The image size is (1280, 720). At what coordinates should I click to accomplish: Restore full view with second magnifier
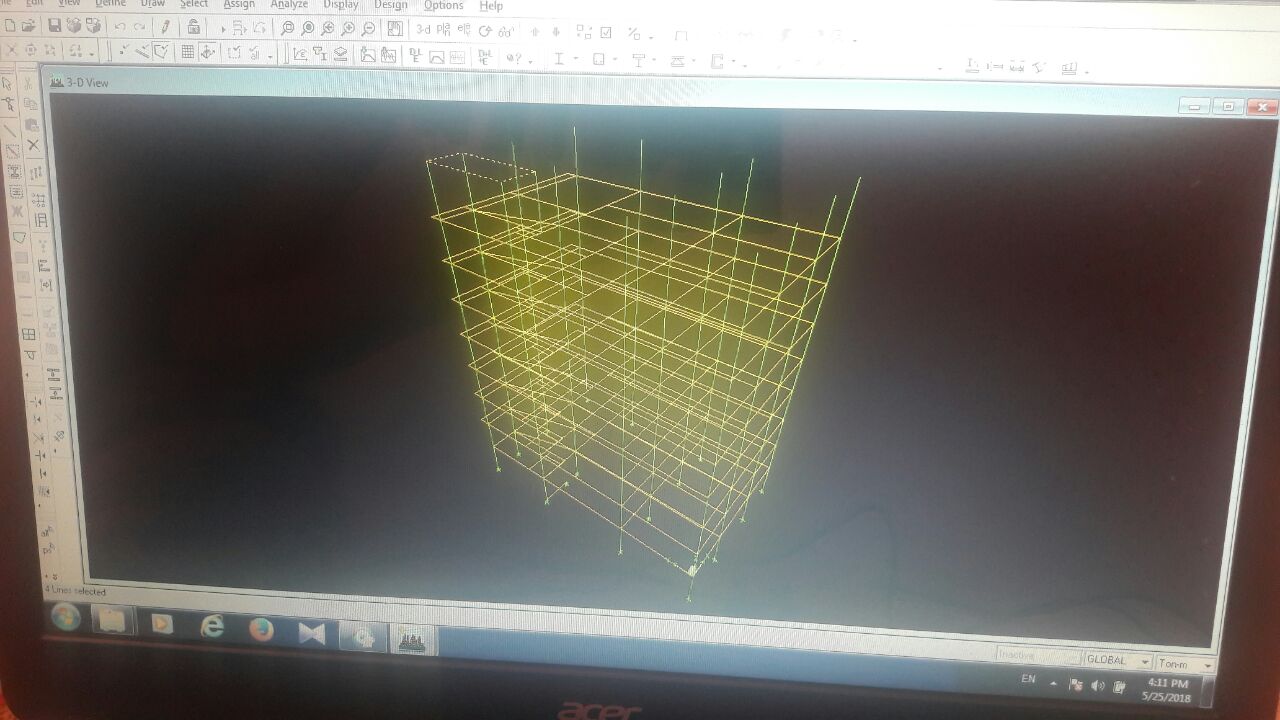pyautogui.click(x=308, y=29)
